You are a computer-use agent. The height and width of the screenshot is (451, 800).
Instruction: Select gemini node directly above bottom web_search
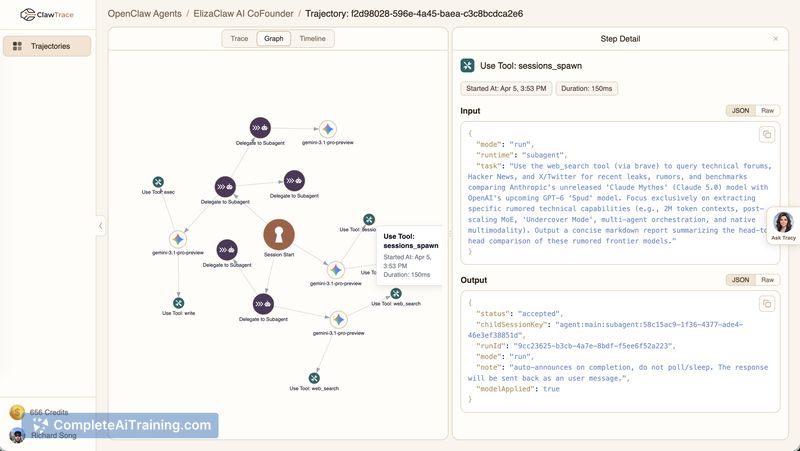click(x=338, y=320)
